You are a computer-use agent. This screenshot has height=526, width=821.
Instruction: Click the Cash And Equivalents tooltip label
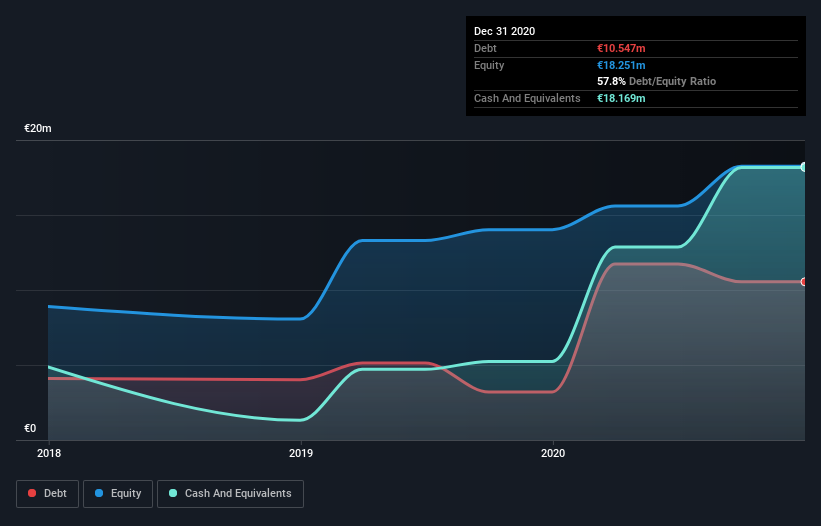[x=527, y=98]
